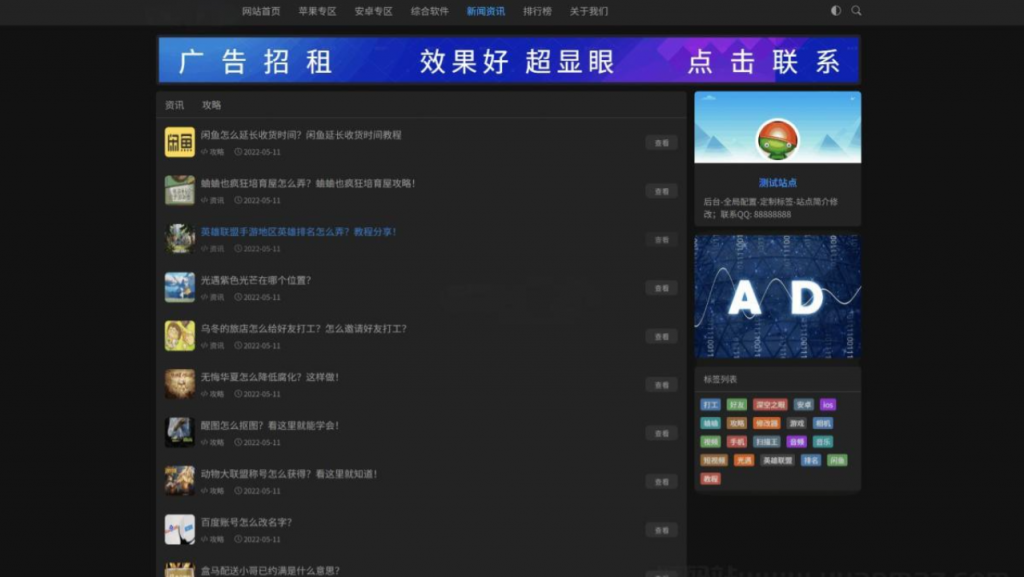Click the 资讯 category icon on the 蚰蜒 article
Viewport: 1024px width, 577px height.
point(205,201)
